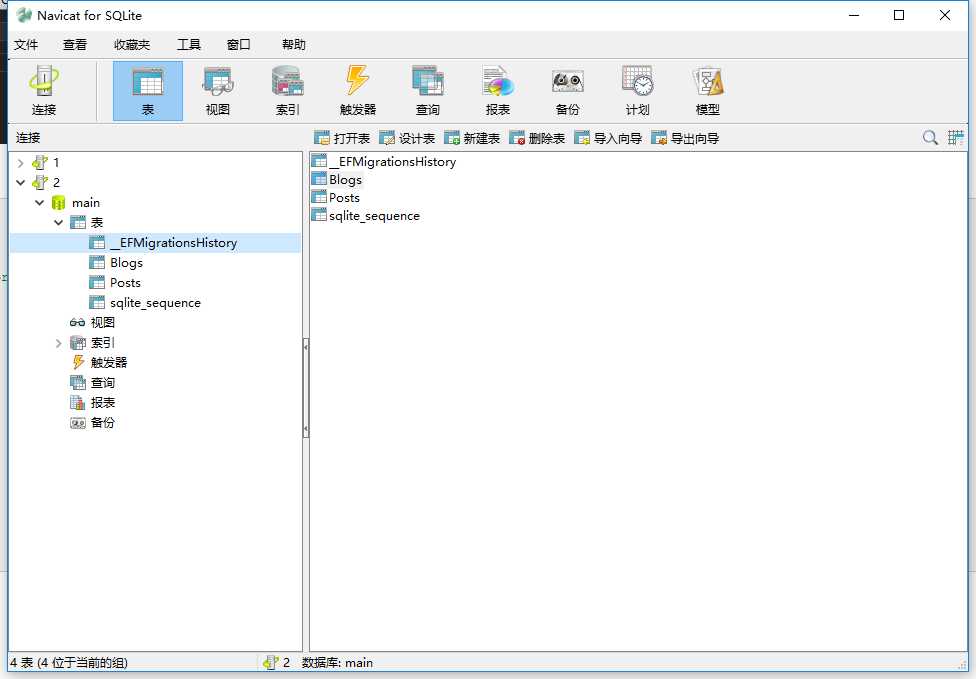Viewport: 976px width, 679px height.
Task: Open the 视图 (View) toolbar icon
Action: point(218,91)
